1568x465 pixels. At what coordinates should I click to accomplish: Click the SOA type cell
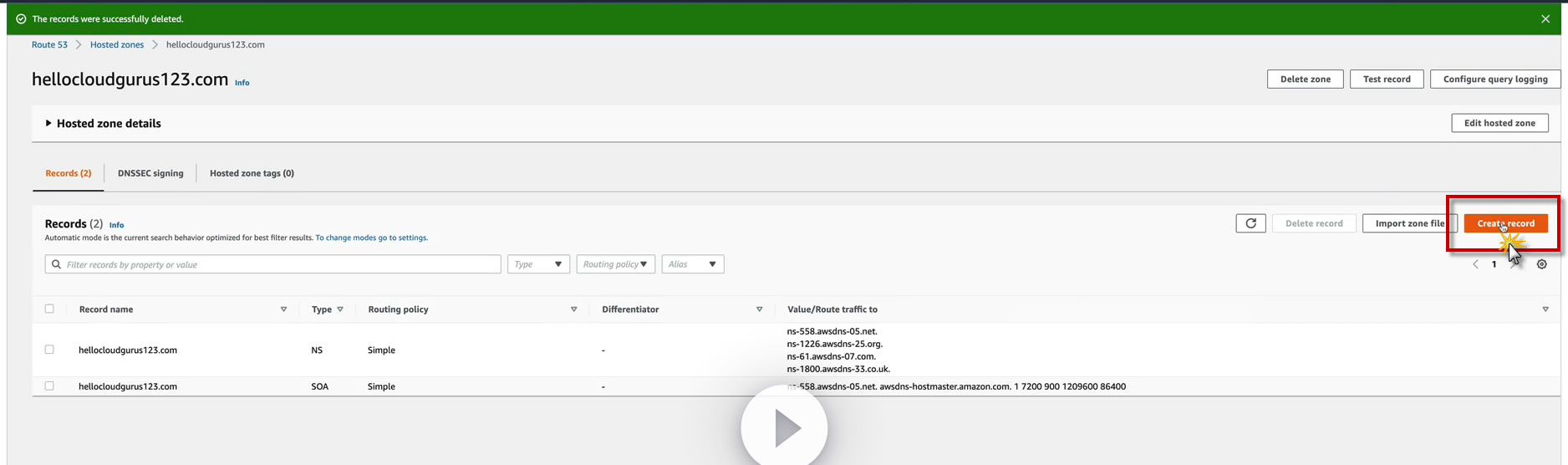coord(320,386)
